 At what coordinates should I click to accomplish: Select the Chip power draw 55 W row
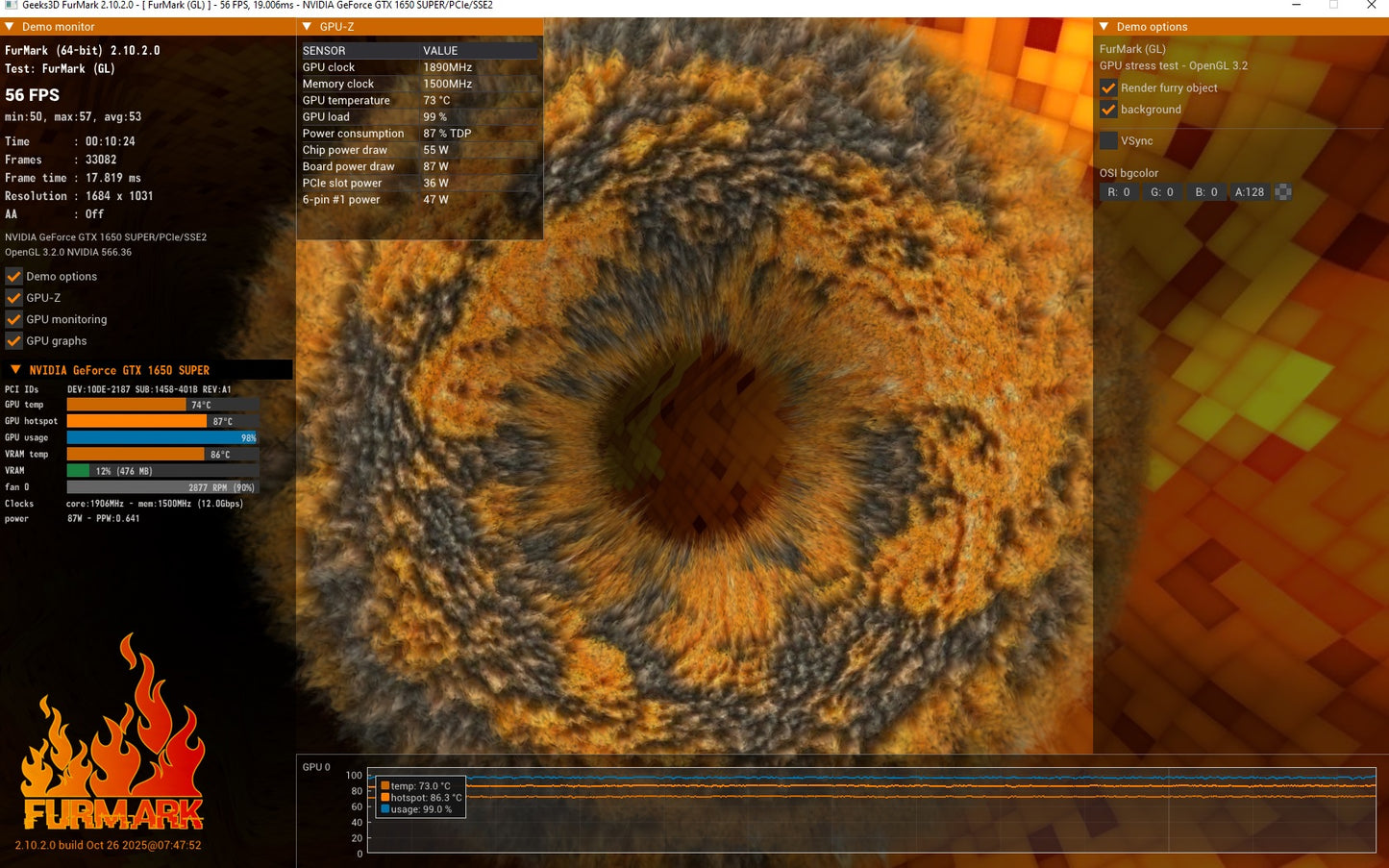[x=419, y=150]
